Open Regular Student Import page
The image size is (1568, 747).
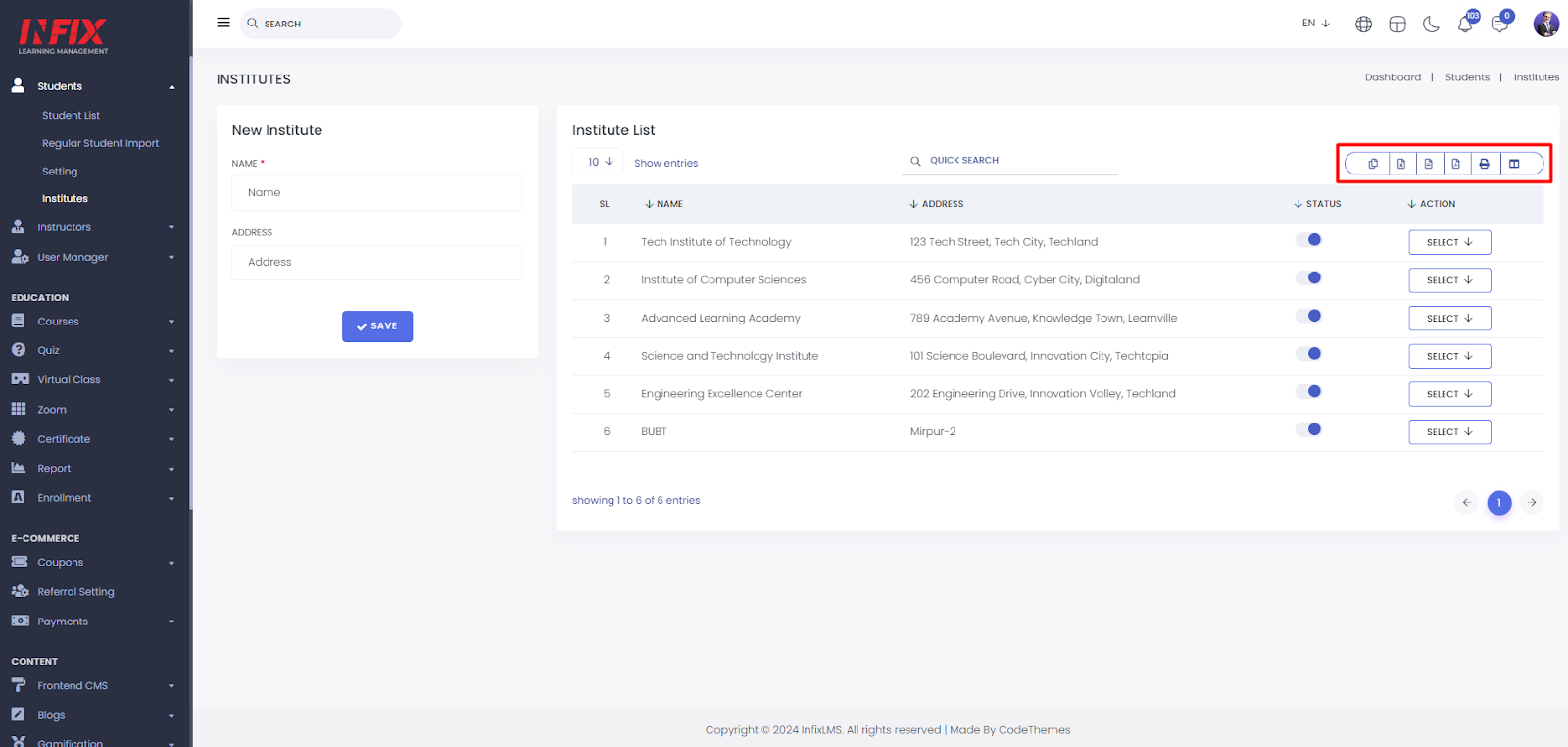(x=100, y=143)
